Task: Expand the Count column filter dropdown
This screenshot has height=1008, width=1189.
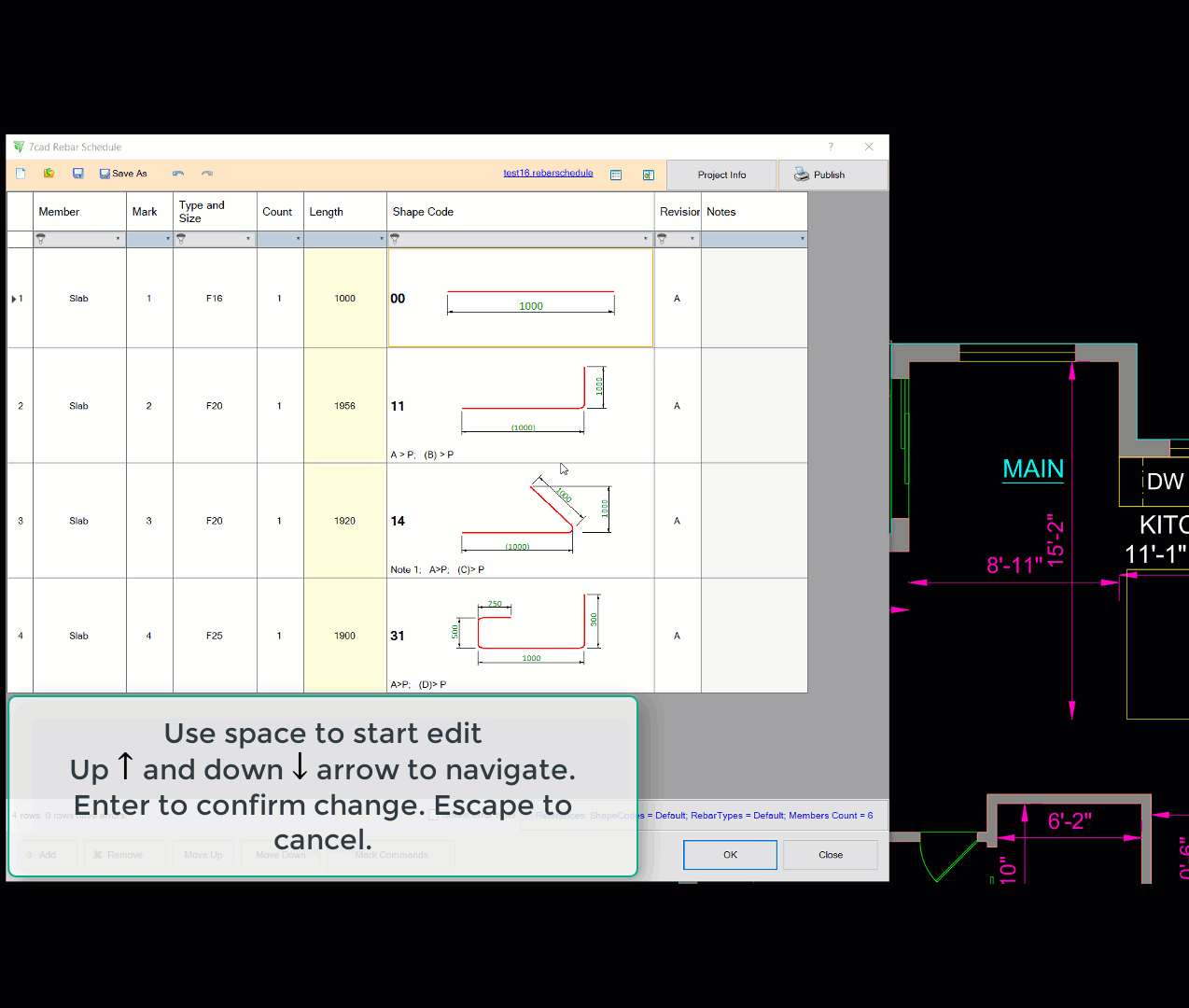Action: tap(299, 239)
